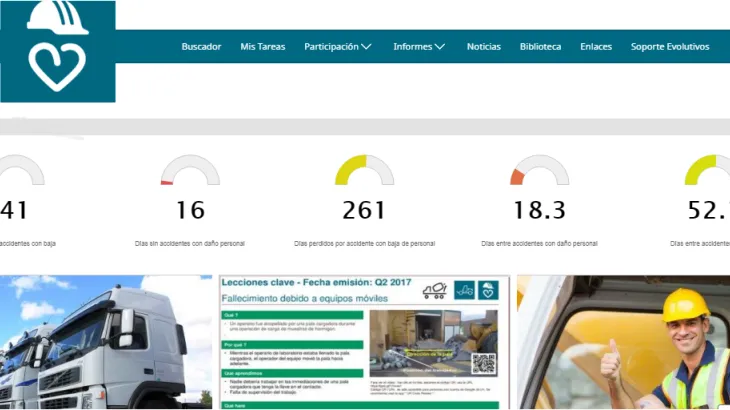Open the Buscador menu item
730x410 pixels.
click(x=201, y=47)
